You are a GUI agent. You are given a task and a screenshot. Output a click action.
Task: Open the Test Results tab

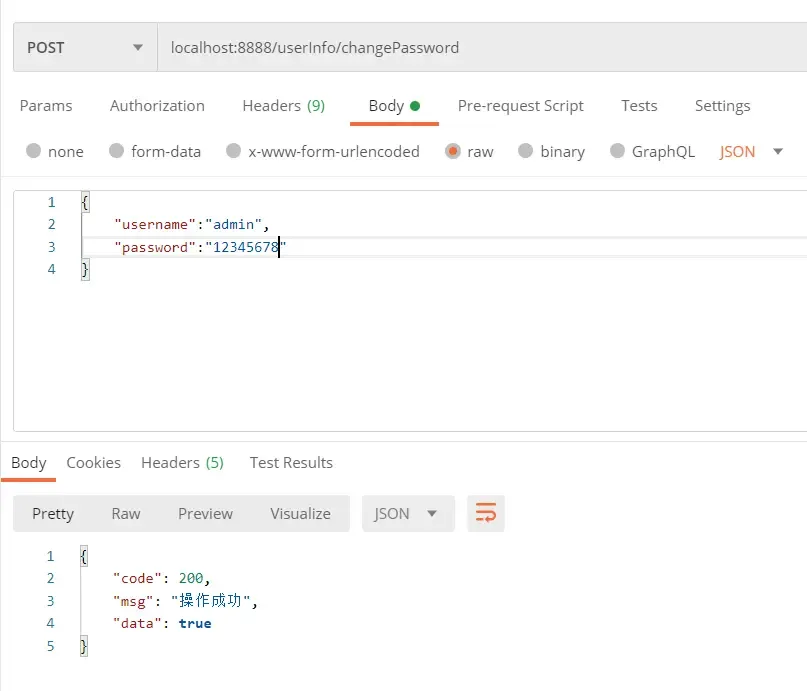click(290, 462)
